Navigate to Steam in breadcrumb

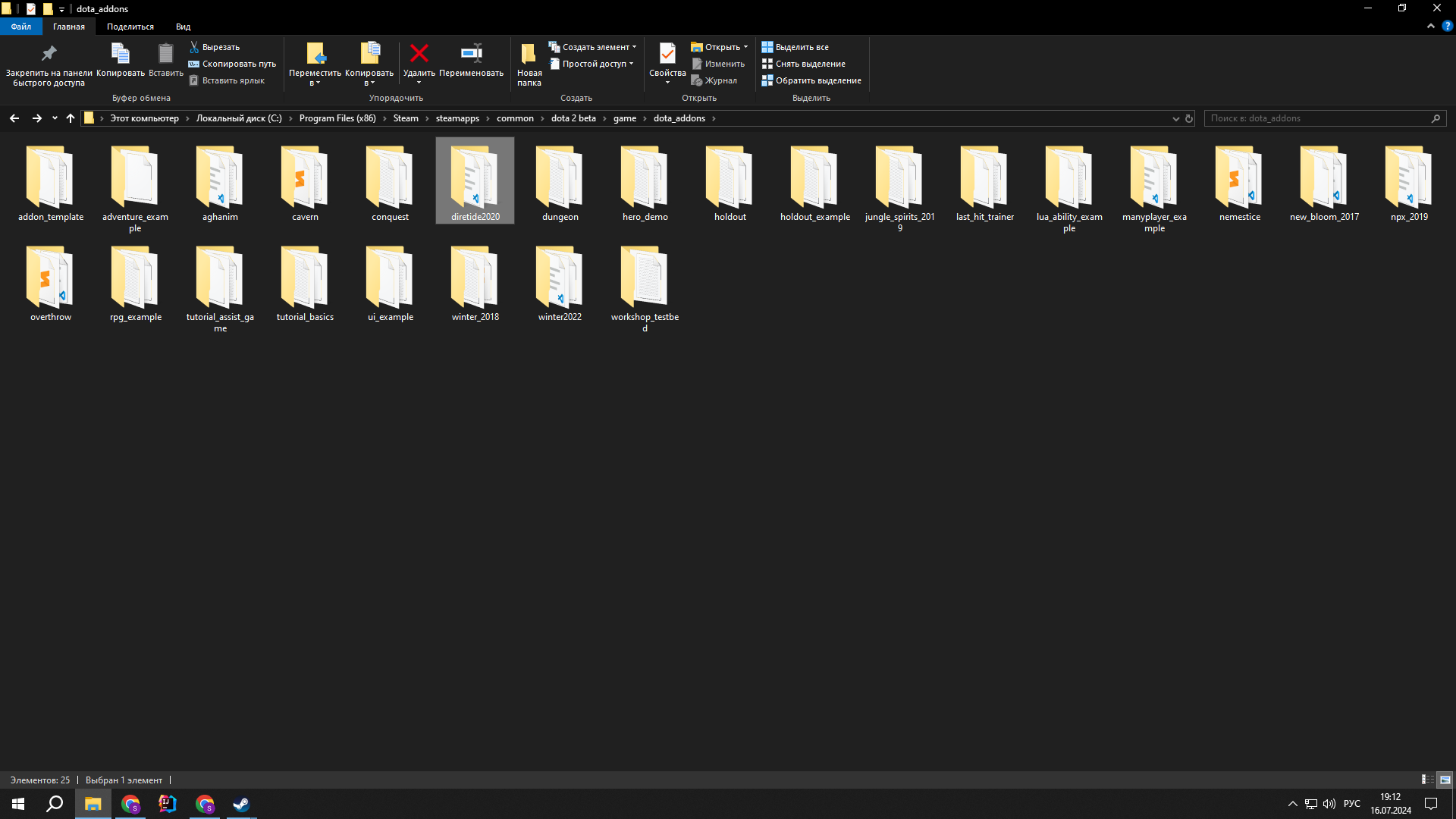406,118
